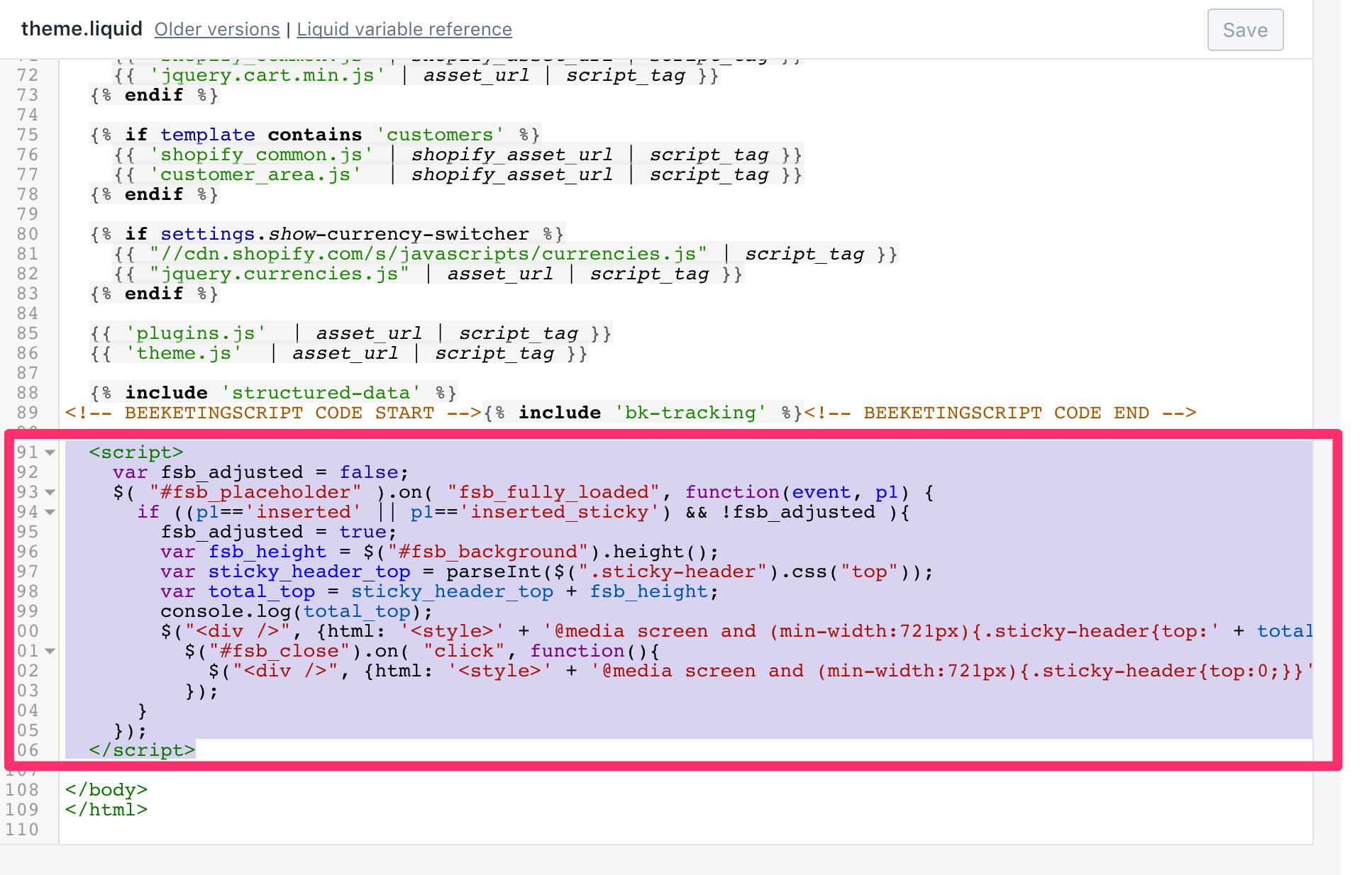Click 'bk-tracking' include string

coord(690,413)
